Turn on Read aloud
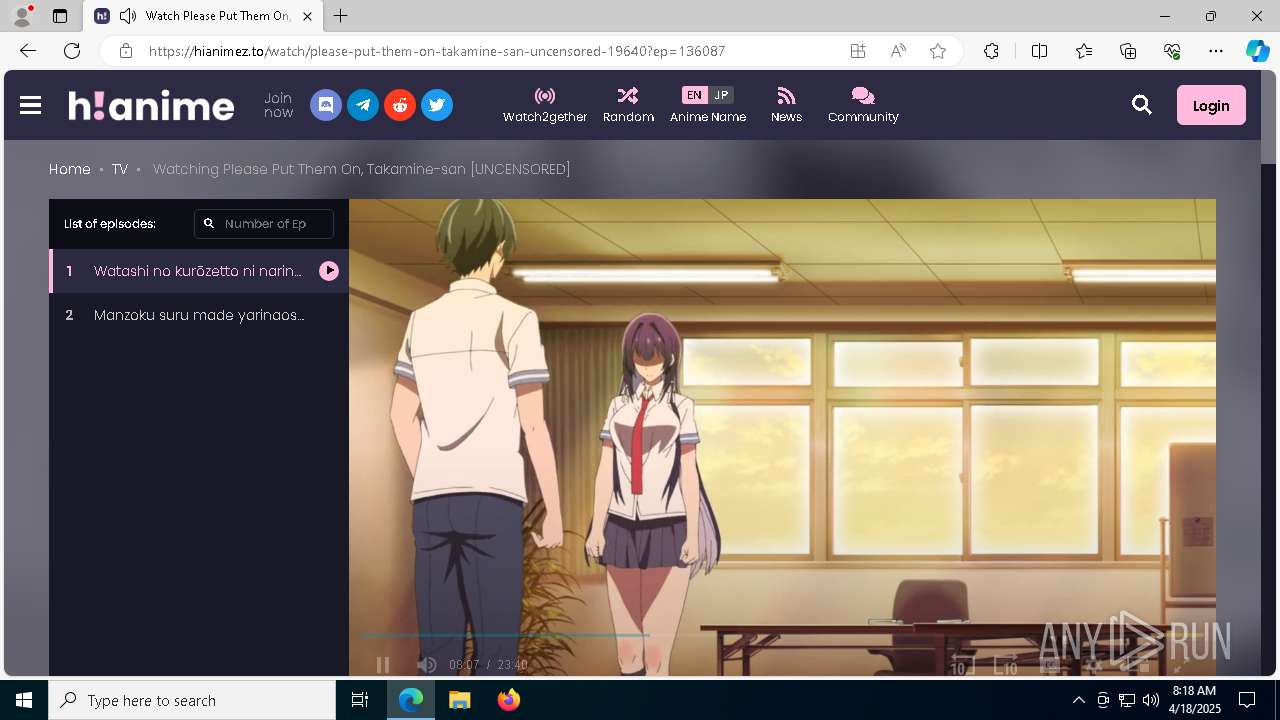 click(x=898, y=51)
